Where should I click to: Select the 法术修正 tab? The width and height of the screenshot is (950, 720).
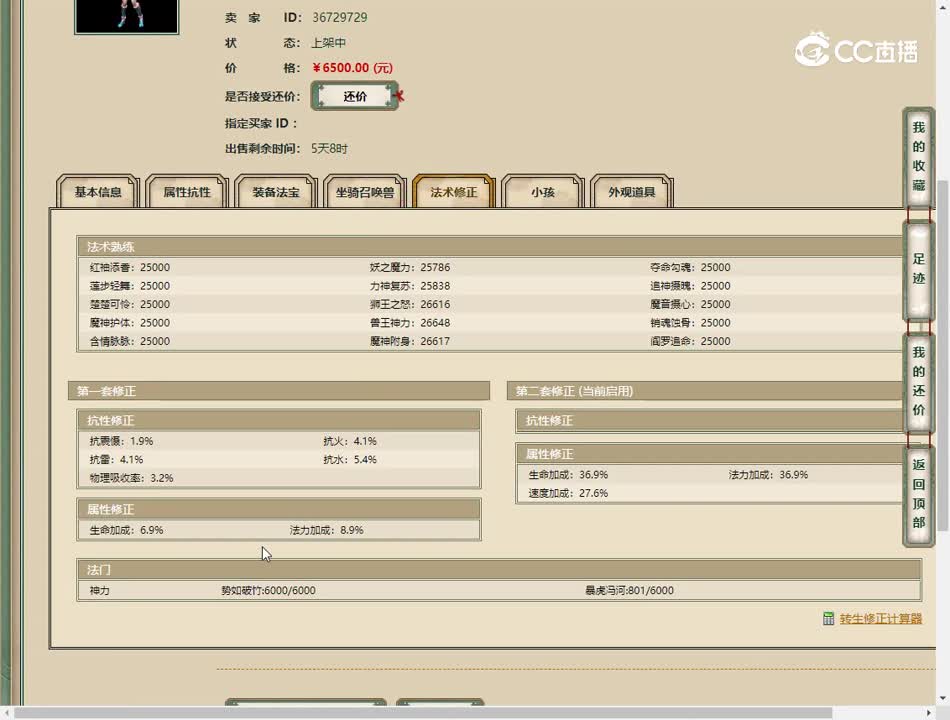pos(454,192)
